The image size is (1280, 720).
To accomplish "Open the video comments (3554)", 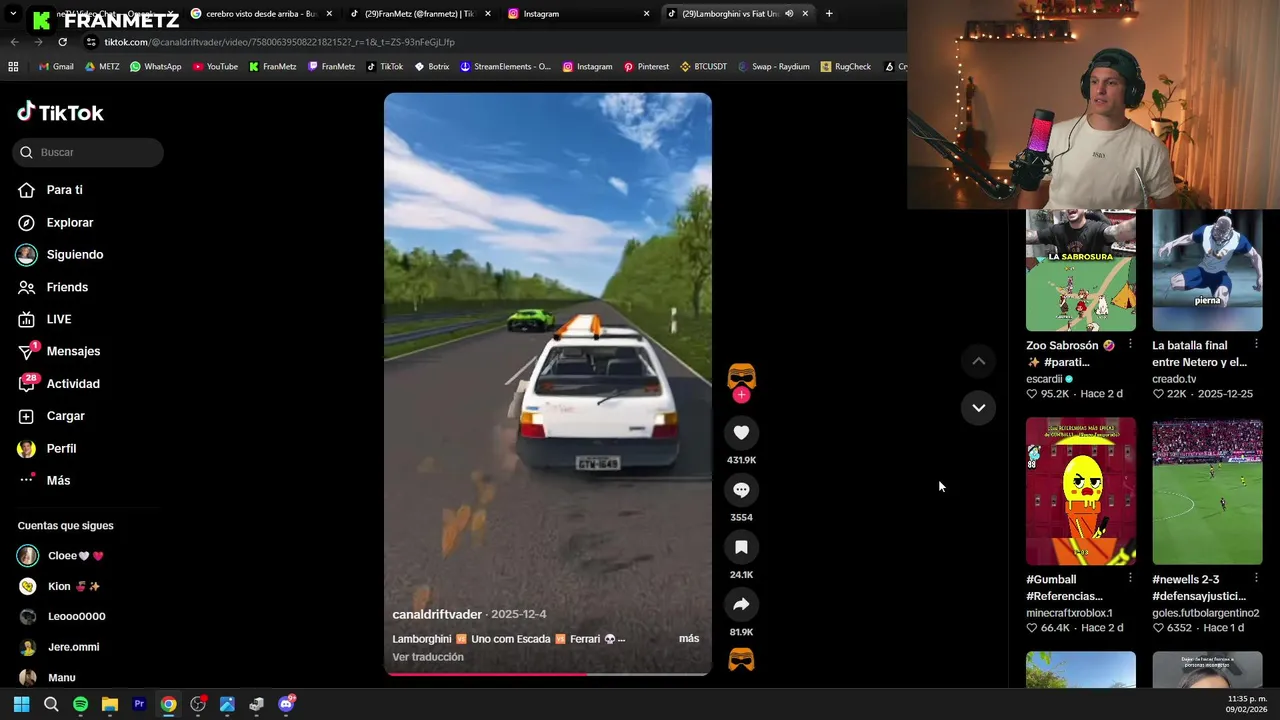I will [x=741, y=490].
